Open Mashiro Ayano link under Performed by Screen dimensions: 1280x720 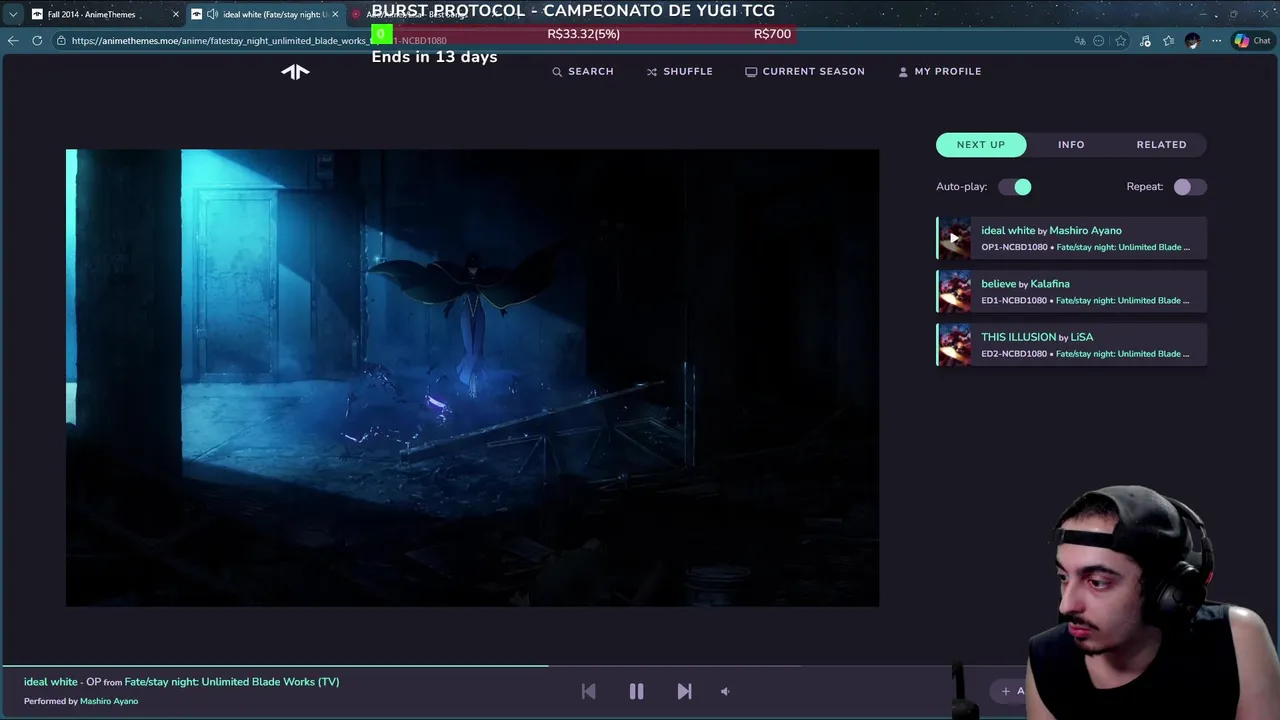coord(109,701)
